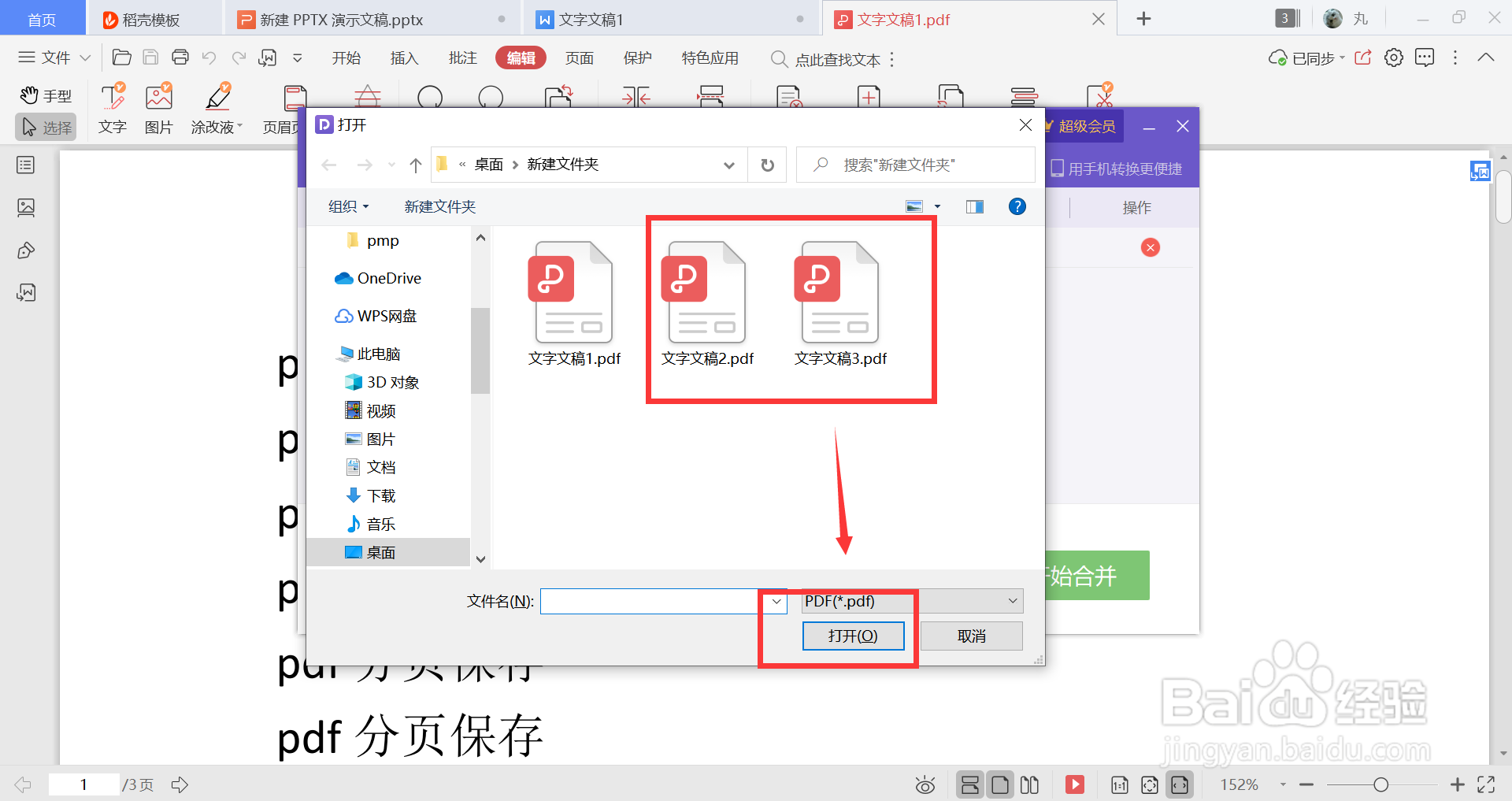Select the 手型 hand tool

45,95
